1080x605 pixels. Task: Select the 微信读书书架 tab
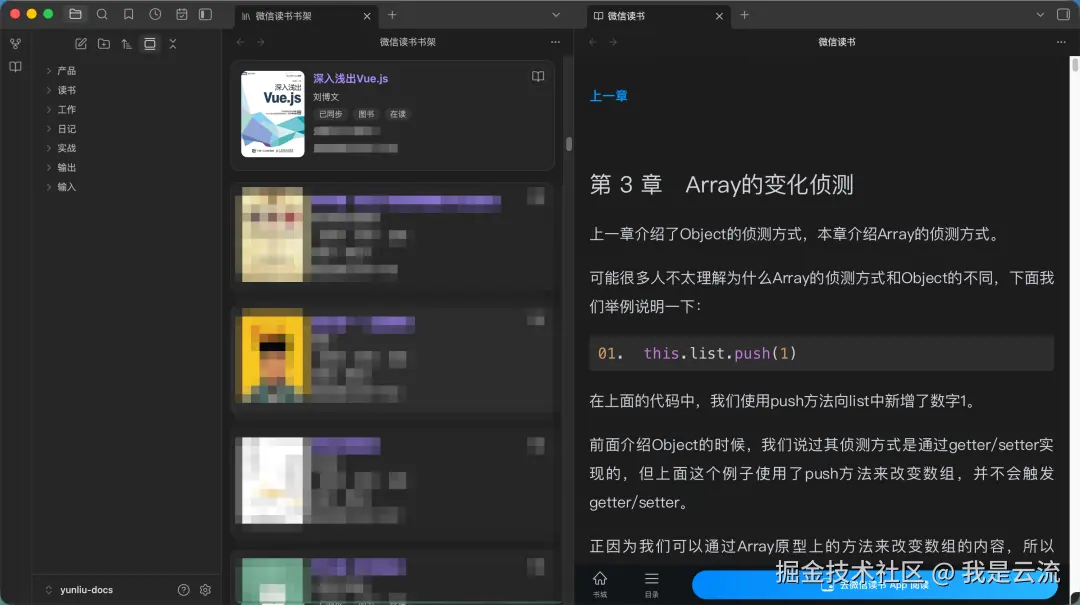point(307,16)
